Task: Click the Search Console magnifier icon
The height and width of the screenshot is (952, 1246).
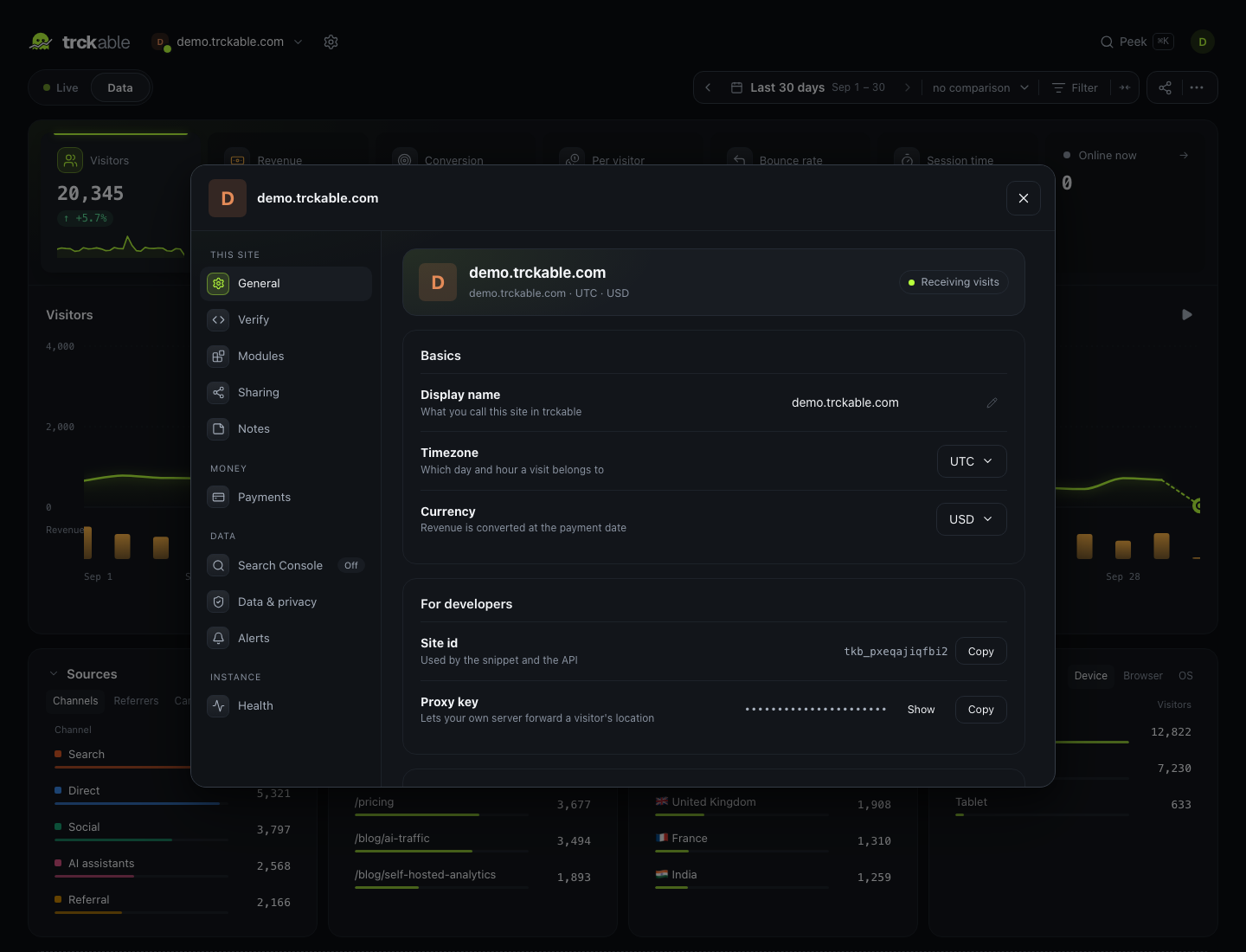Action: pos(219,566)
